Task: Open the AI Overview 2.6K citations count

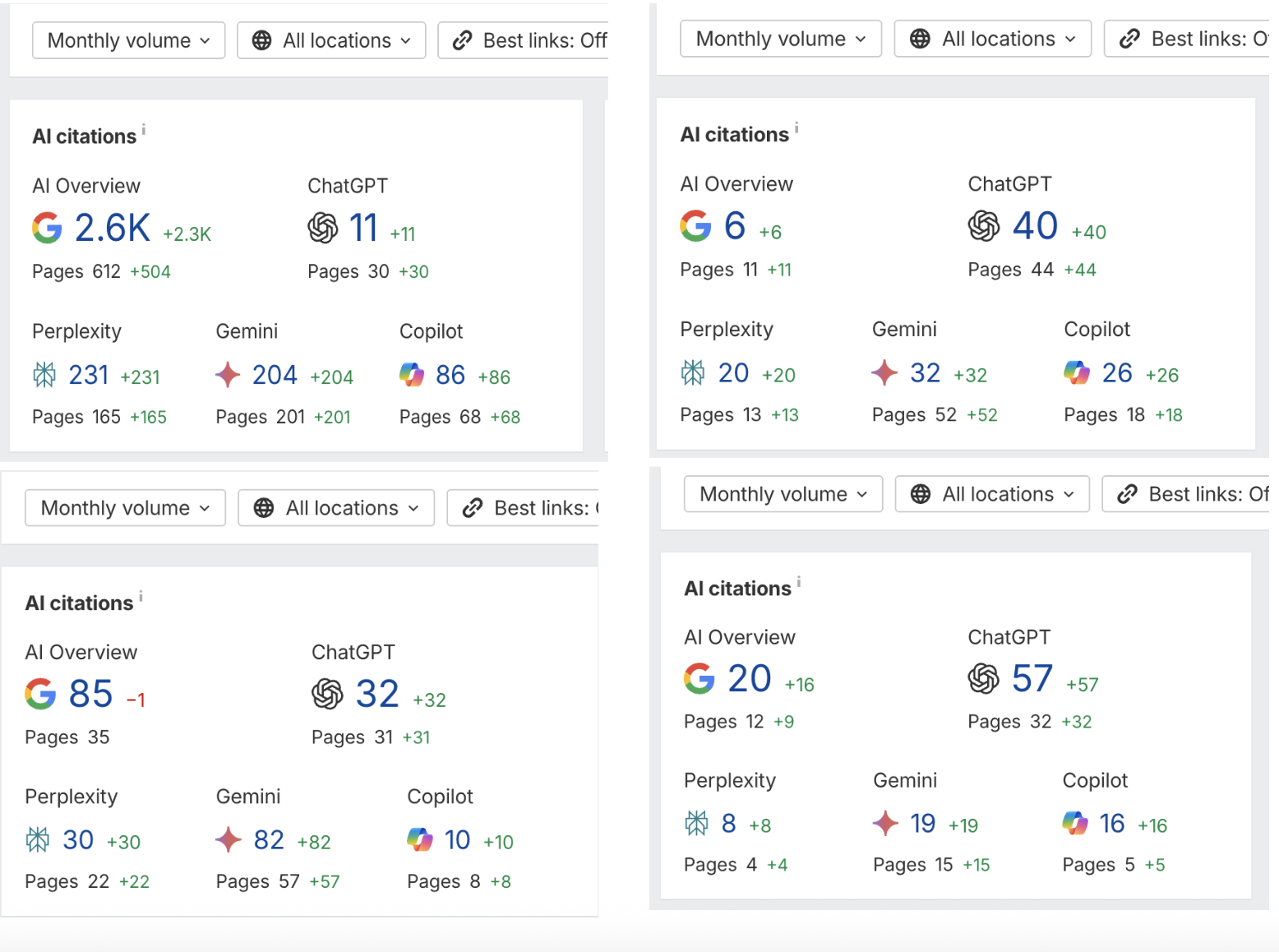Action: [112, 228]
